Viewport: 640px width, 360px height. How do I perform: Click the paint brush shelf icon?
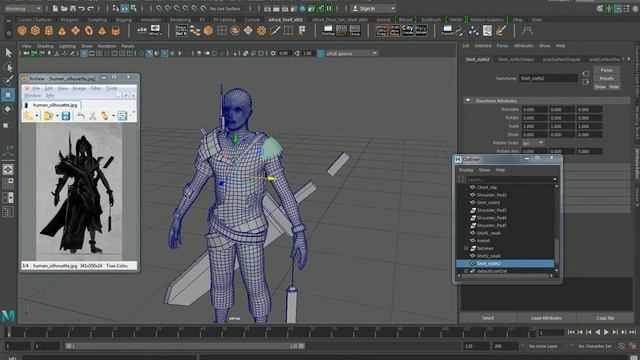point(501,31)
